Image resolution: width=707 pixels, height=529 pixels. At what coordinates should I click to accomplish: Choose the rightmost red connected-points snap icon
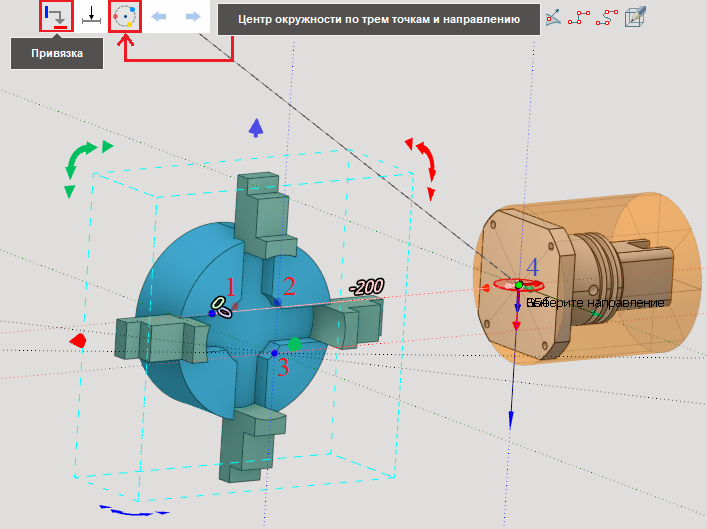[606, 17]
